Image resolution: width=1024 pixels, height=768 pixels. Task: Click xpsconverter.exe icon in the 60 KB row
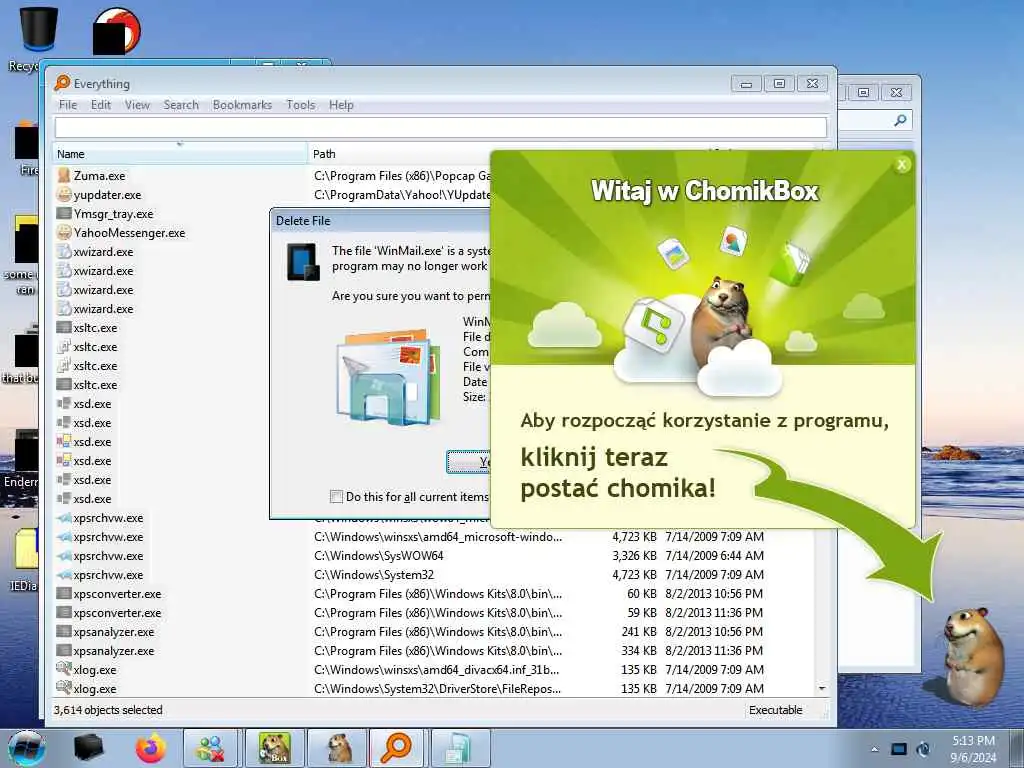[63, 594]
